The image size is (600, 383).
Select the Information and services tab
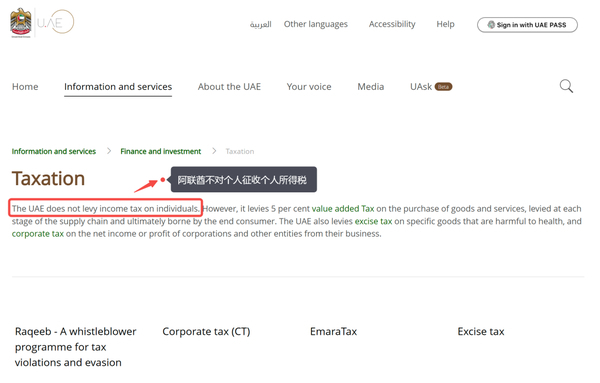pyautogui.click(x=118, y=87)
